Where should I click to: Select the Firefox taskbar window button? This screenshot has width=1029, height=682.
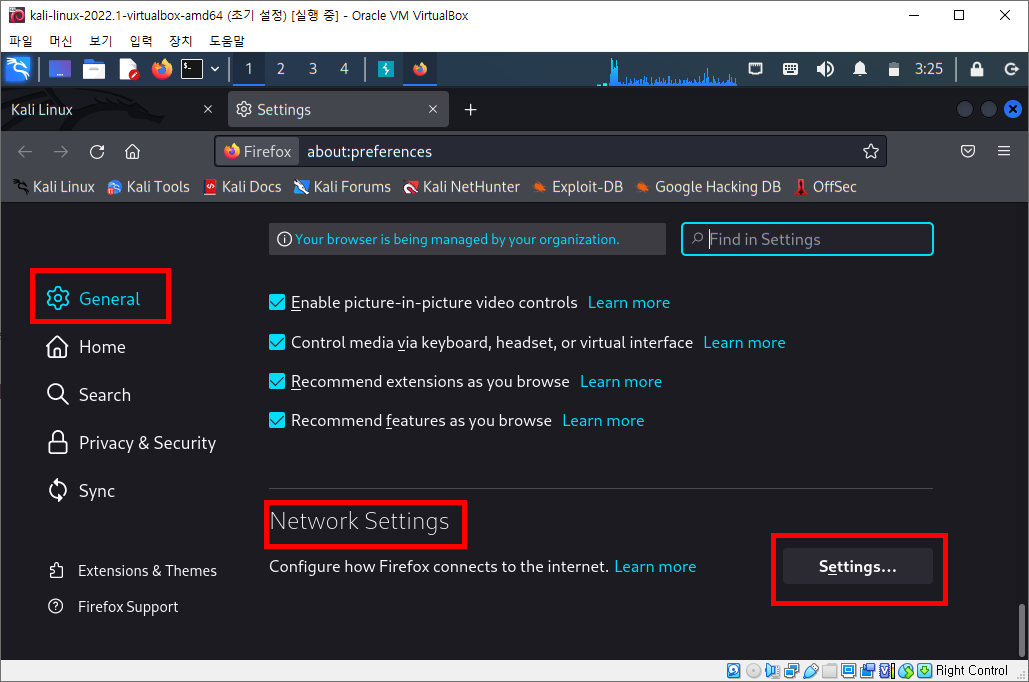pyautogui.click(x=420, y=69)
